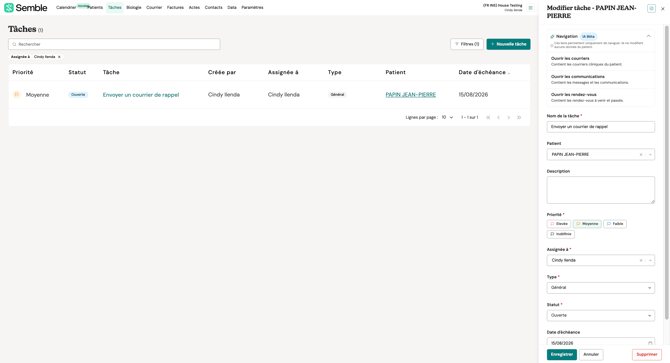Open the Paramètres menu

click(252, 8)
